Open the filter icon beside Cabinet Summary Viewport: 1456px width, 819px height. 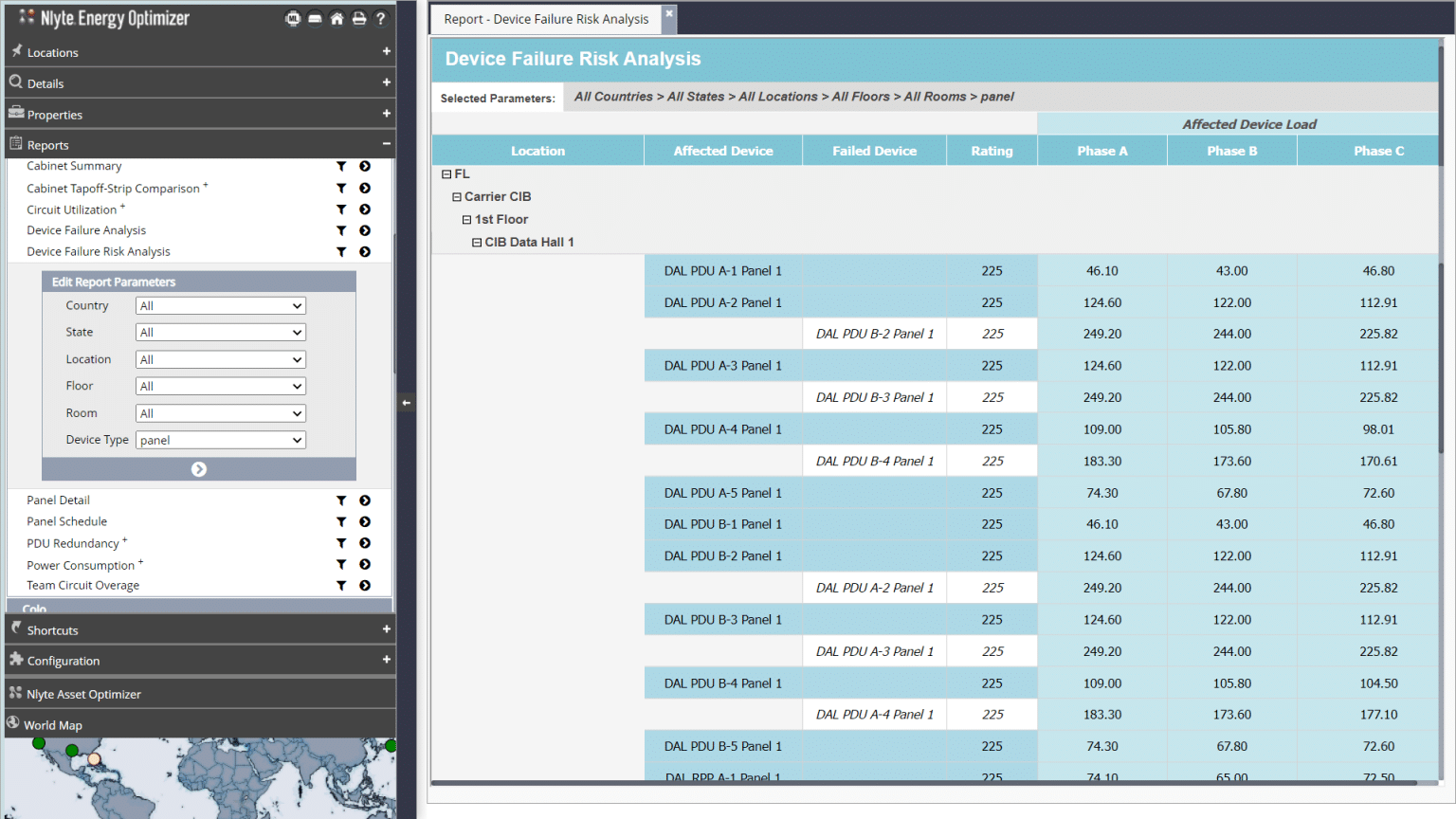click(x=342, y=166)
